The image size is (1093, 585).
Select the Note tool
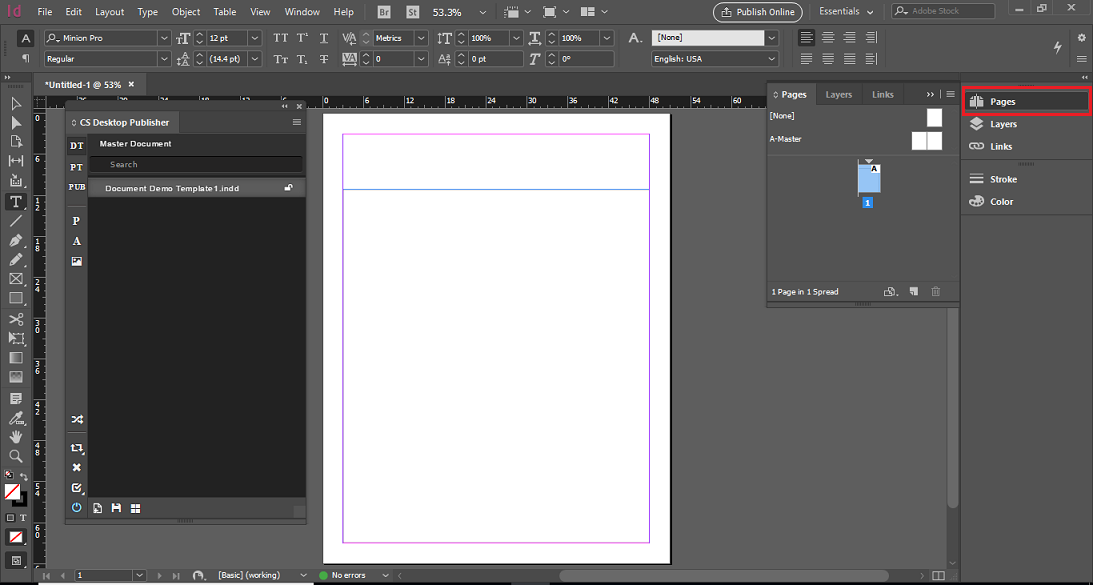(16, 399)
